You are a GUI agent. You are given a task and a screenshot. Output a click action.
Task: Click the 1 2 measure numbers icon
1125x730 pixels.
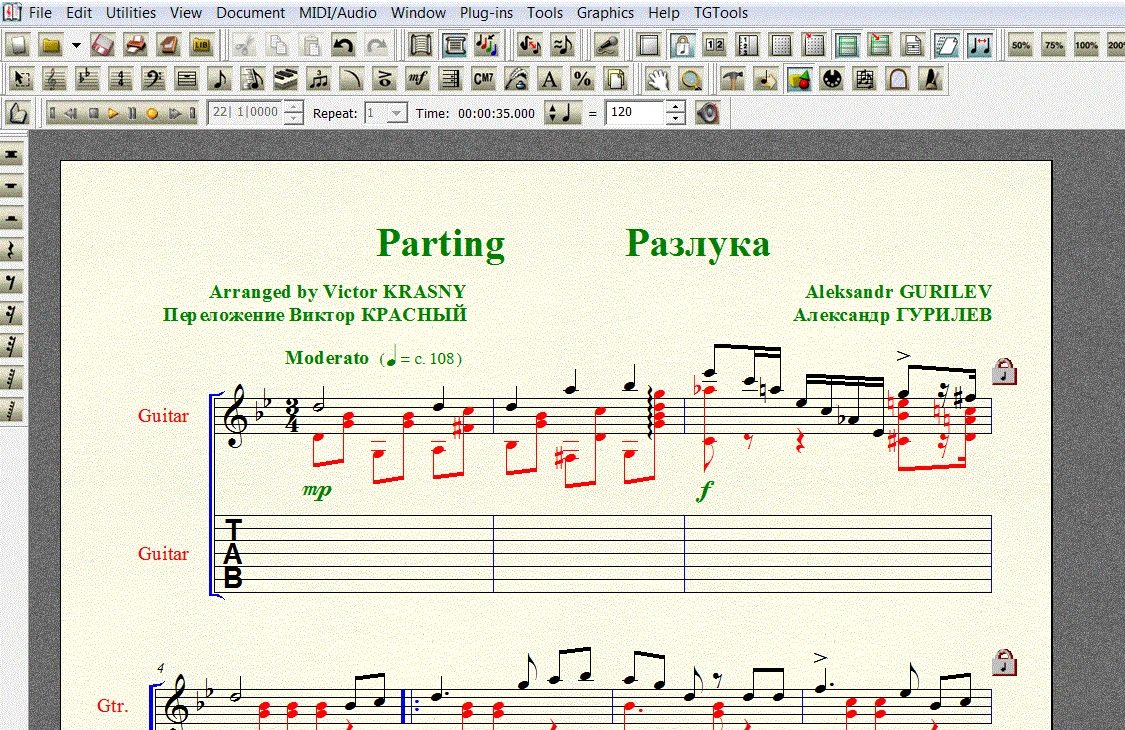pyautogui.click(x=715, y=46)
